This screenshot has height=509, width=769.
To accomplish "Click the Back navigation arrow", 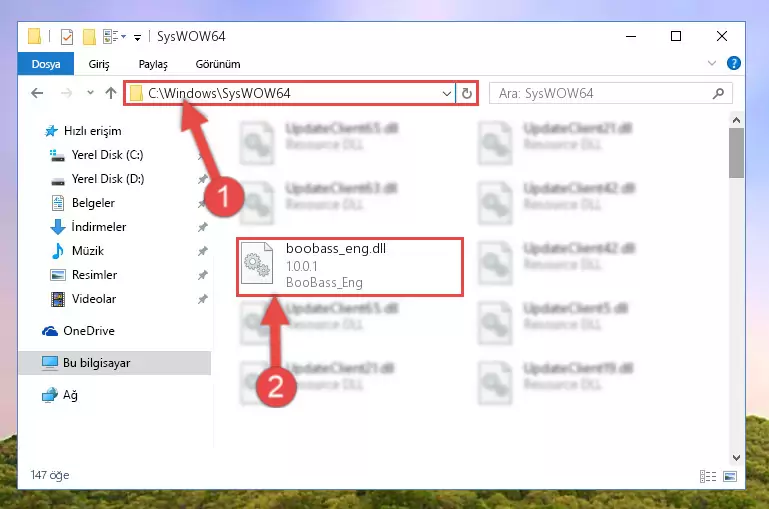I will click(37, 93).
